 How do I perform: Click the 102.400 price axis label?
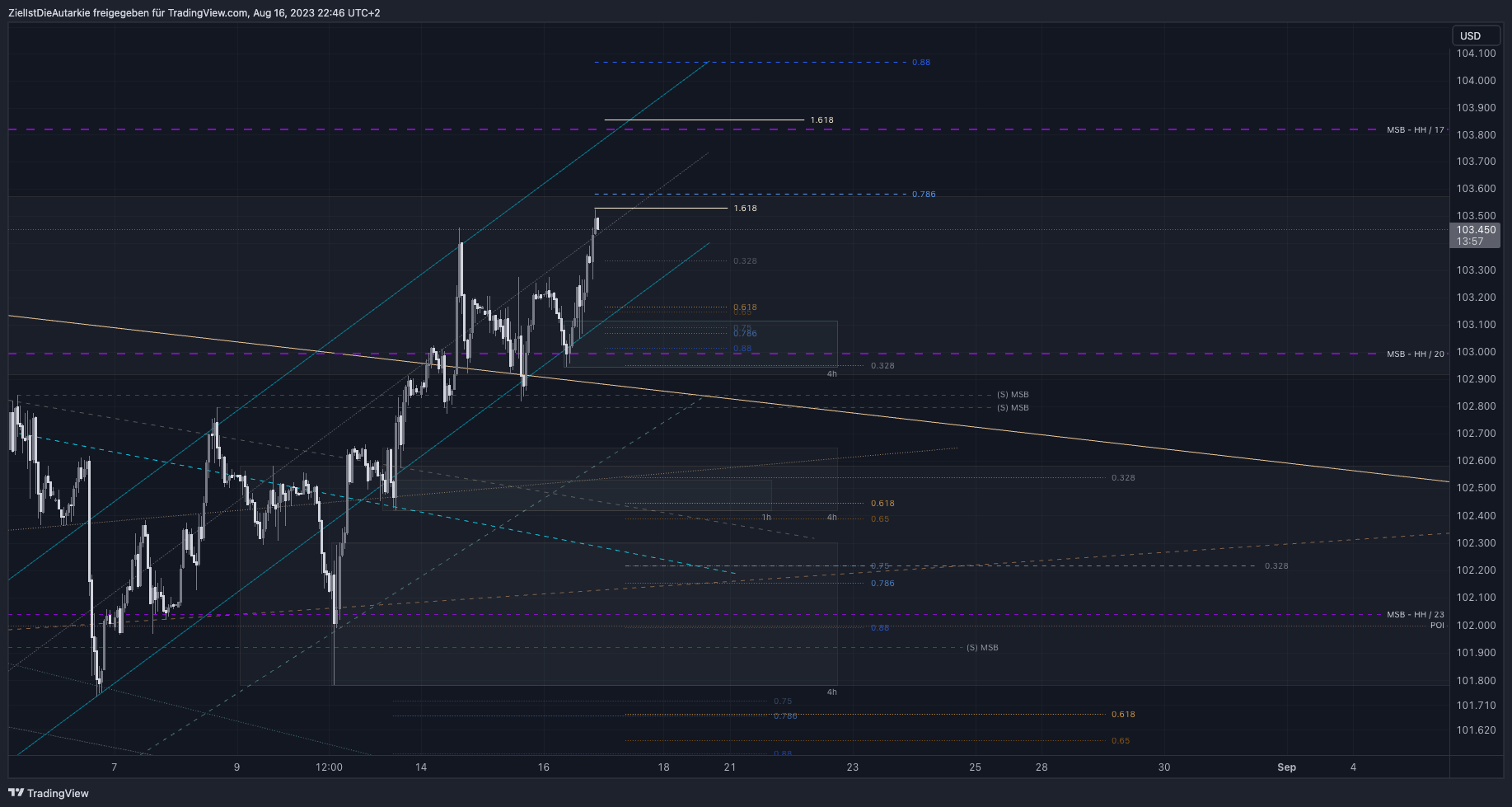1476,516
